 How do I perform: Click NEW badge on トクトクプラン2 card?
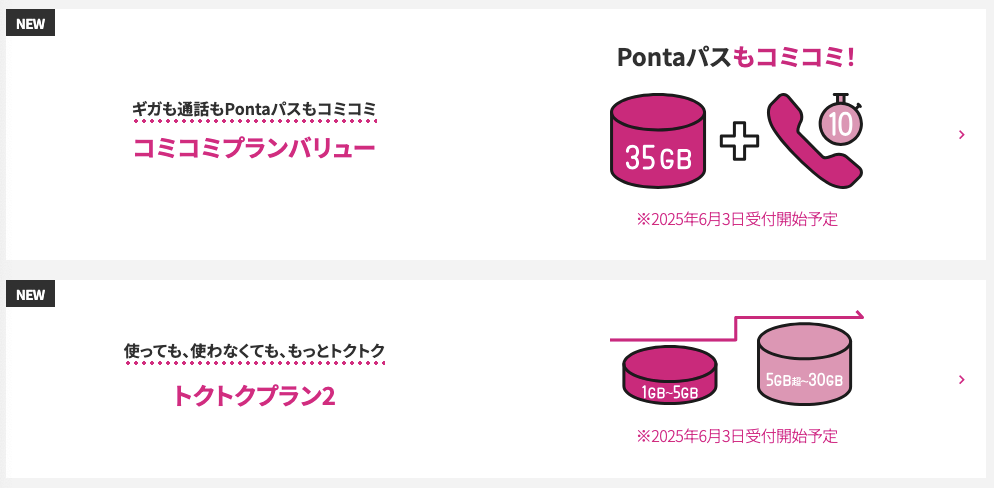pos(30,294)
